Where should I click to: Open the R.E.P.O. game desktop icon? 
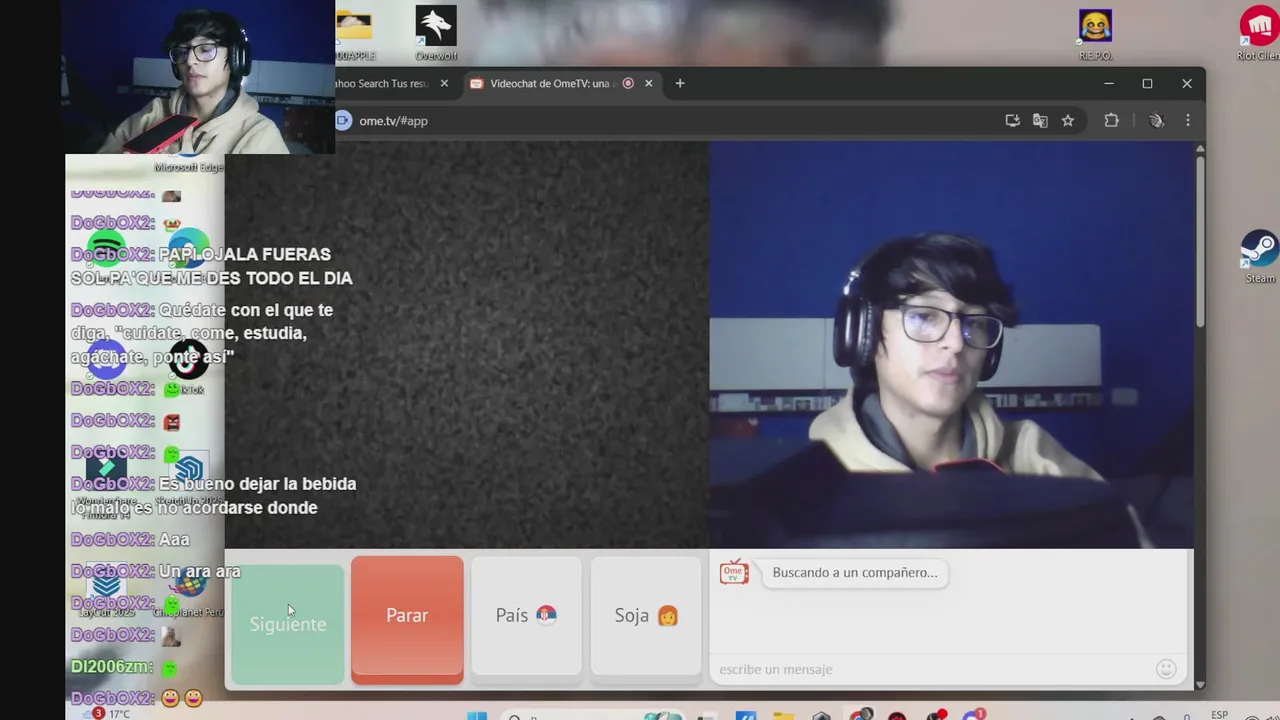tap(1095, 34)
